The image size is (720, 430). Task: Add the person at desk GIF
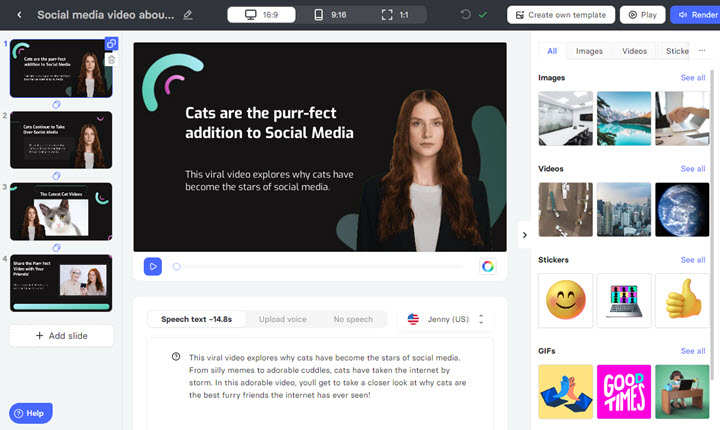682,392
